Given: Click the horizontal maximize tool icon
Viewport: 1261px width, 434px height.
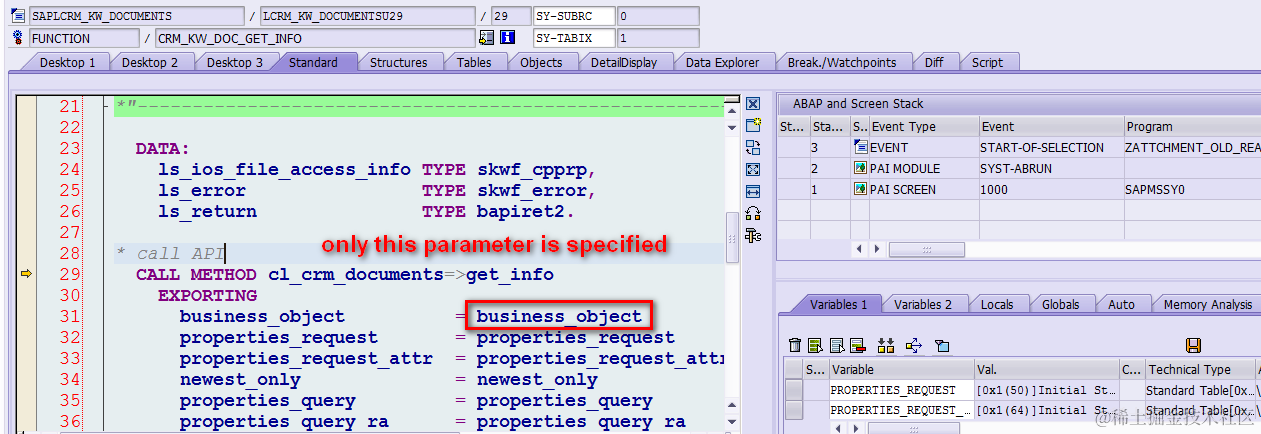Looking at the screenshot, I should (x=754, y=191).
